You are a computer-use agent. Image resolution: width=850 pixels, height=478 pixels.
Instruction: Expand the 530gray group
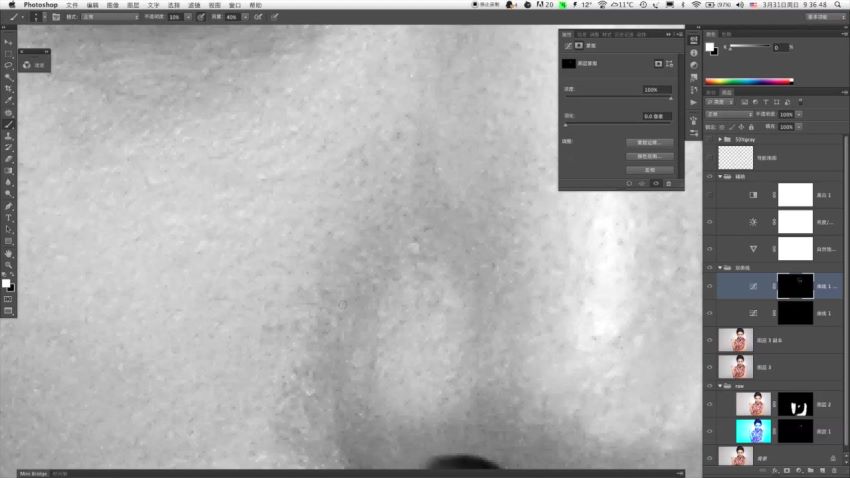[x=720, y=139]
